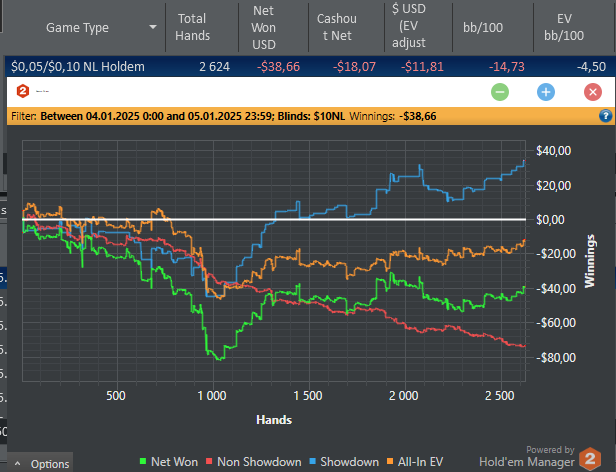Toggle the Net Won green legend swatch
616x472 pixels.
143,461
